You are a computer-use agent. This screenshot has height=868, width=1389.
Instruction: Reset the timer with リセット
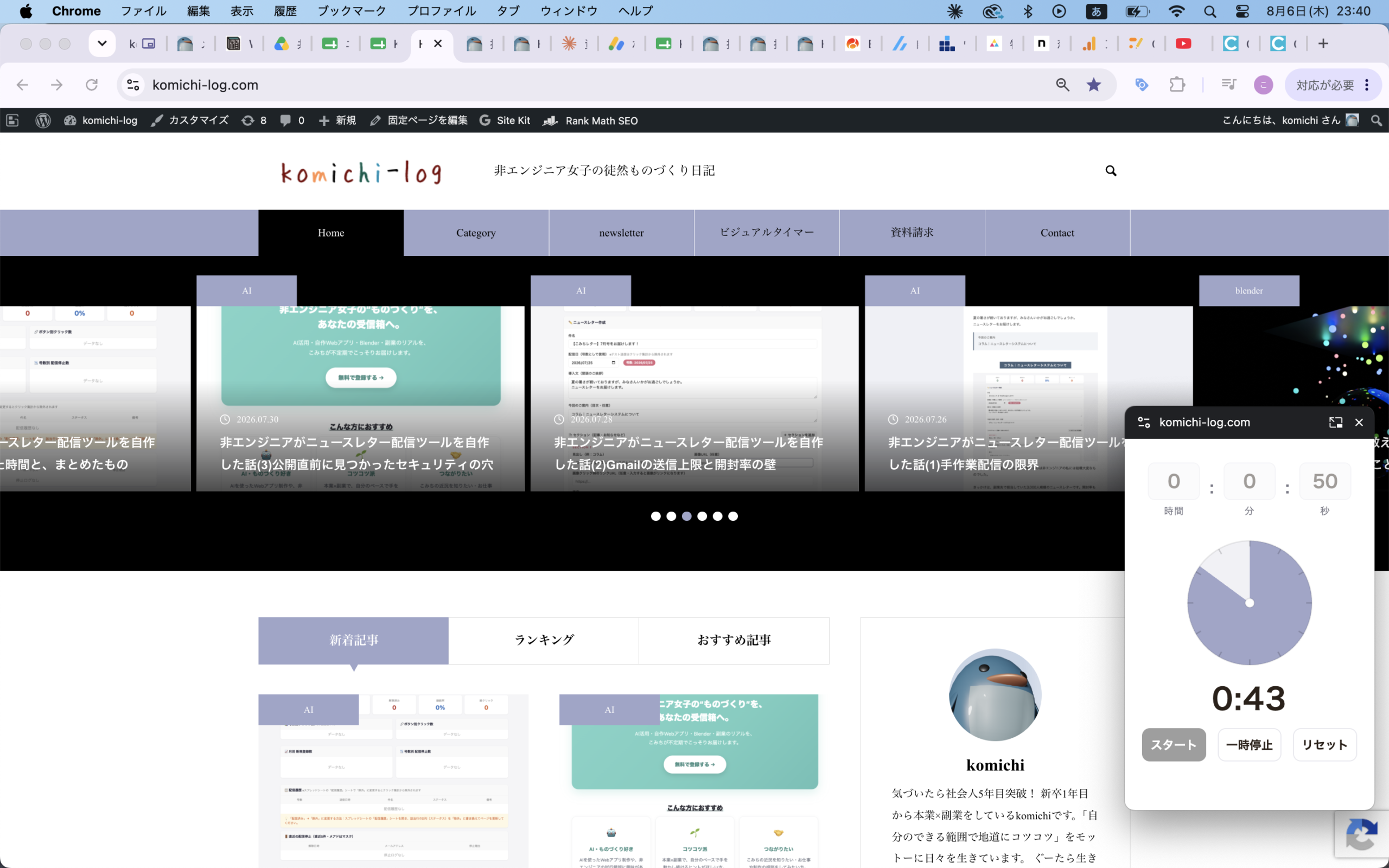point(1325,745)
